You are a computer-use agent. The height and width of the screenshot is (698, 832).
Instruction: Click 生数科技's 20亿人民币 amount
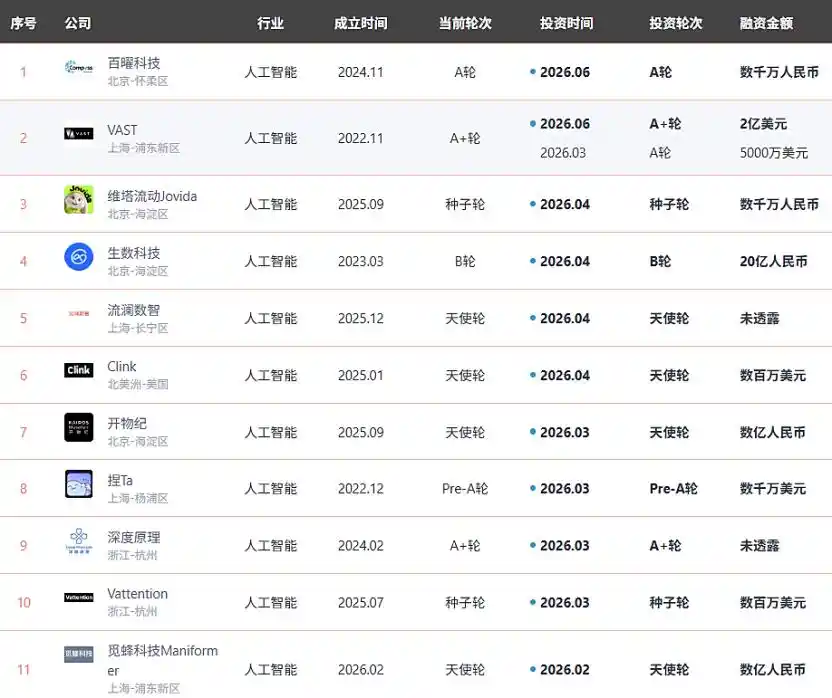[774, 261]
